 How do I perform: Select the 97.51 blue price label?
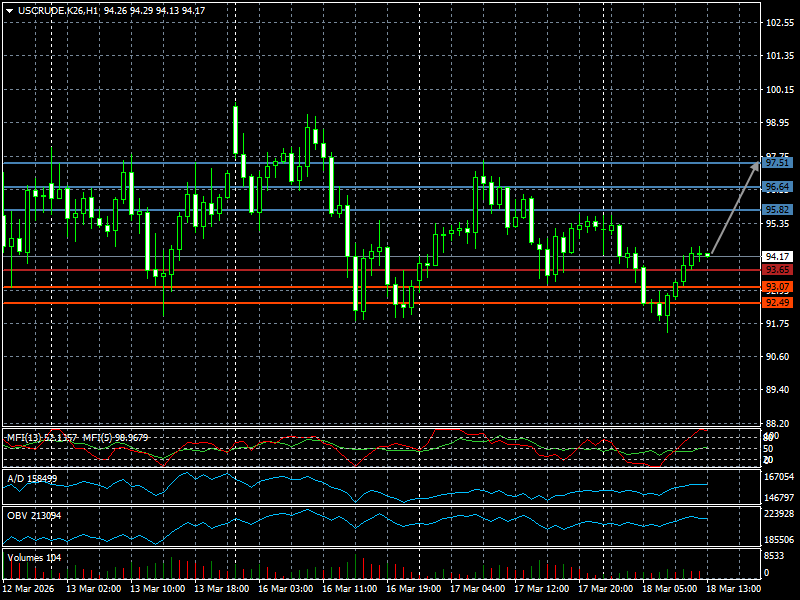778,163
